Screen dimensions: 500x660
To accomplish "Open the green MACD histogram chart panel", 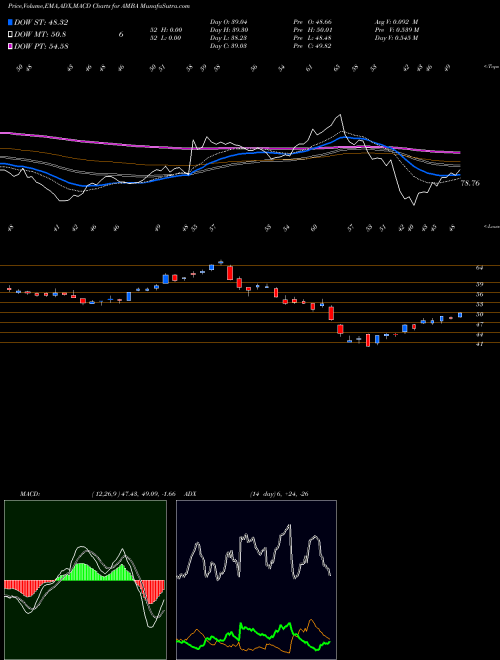I will point(85,580).
